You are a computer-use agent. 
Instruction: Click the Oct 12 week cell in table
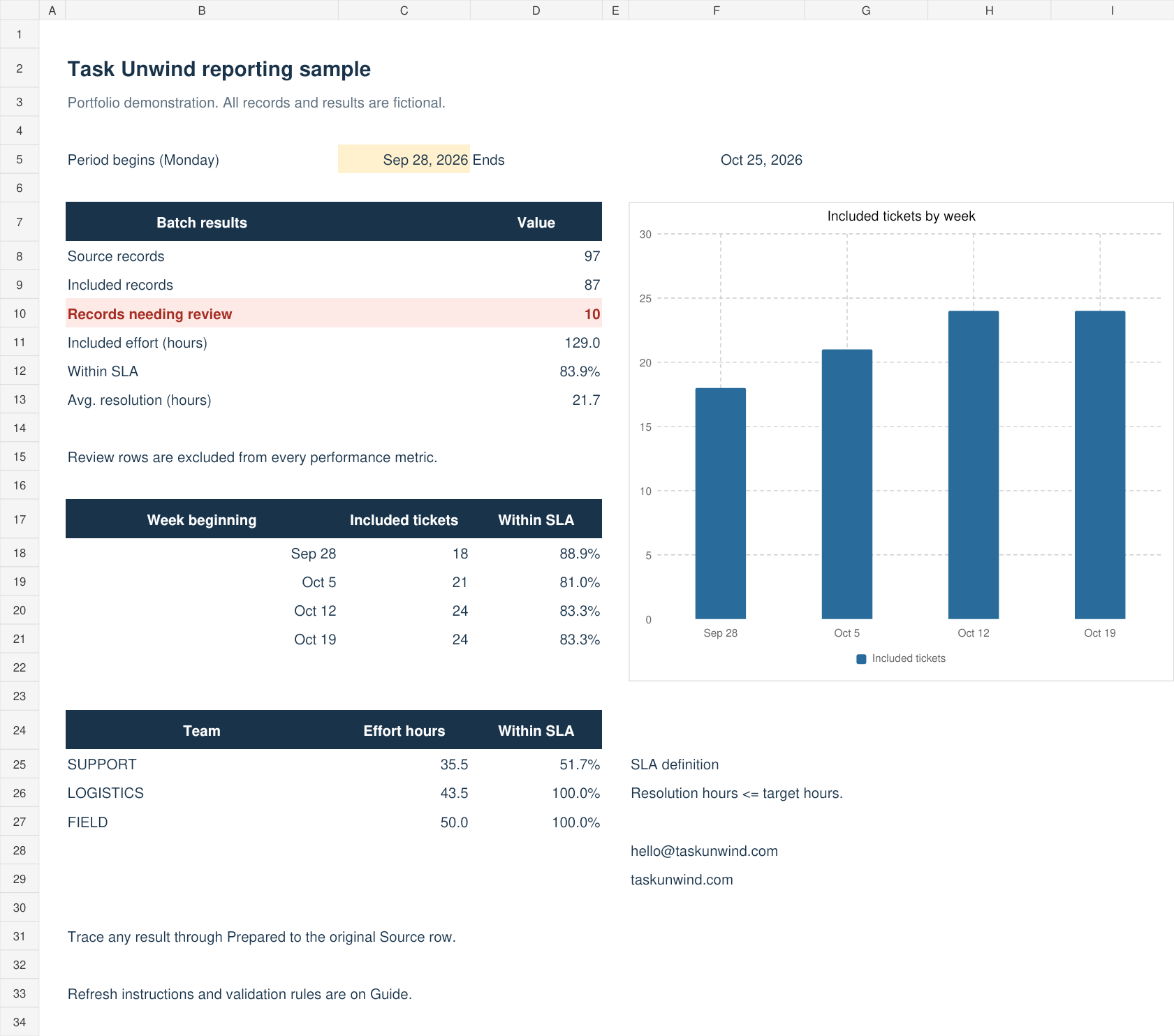(202, 611)
